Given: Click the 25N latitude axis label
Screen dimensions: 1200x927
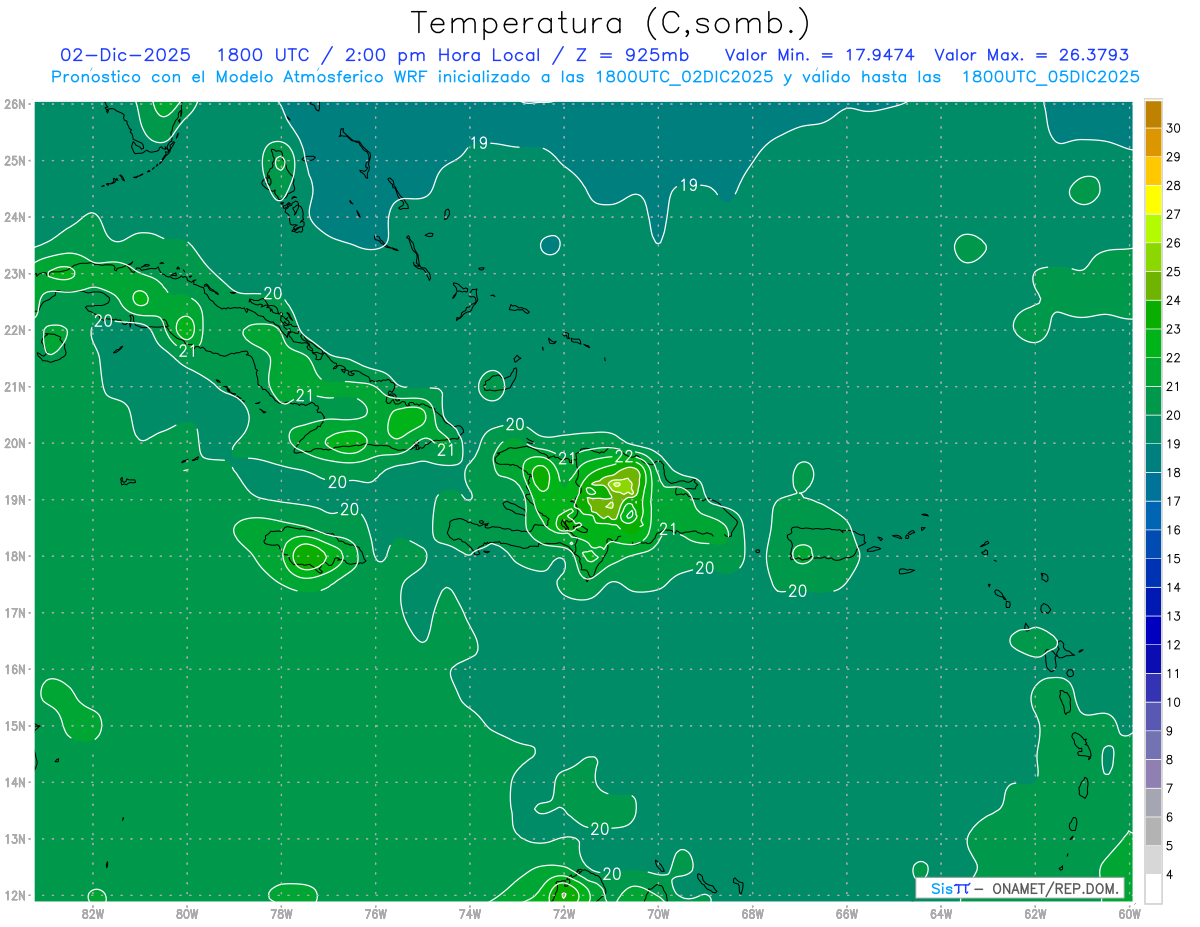Looking at the screenshot, I should point(15,160).
